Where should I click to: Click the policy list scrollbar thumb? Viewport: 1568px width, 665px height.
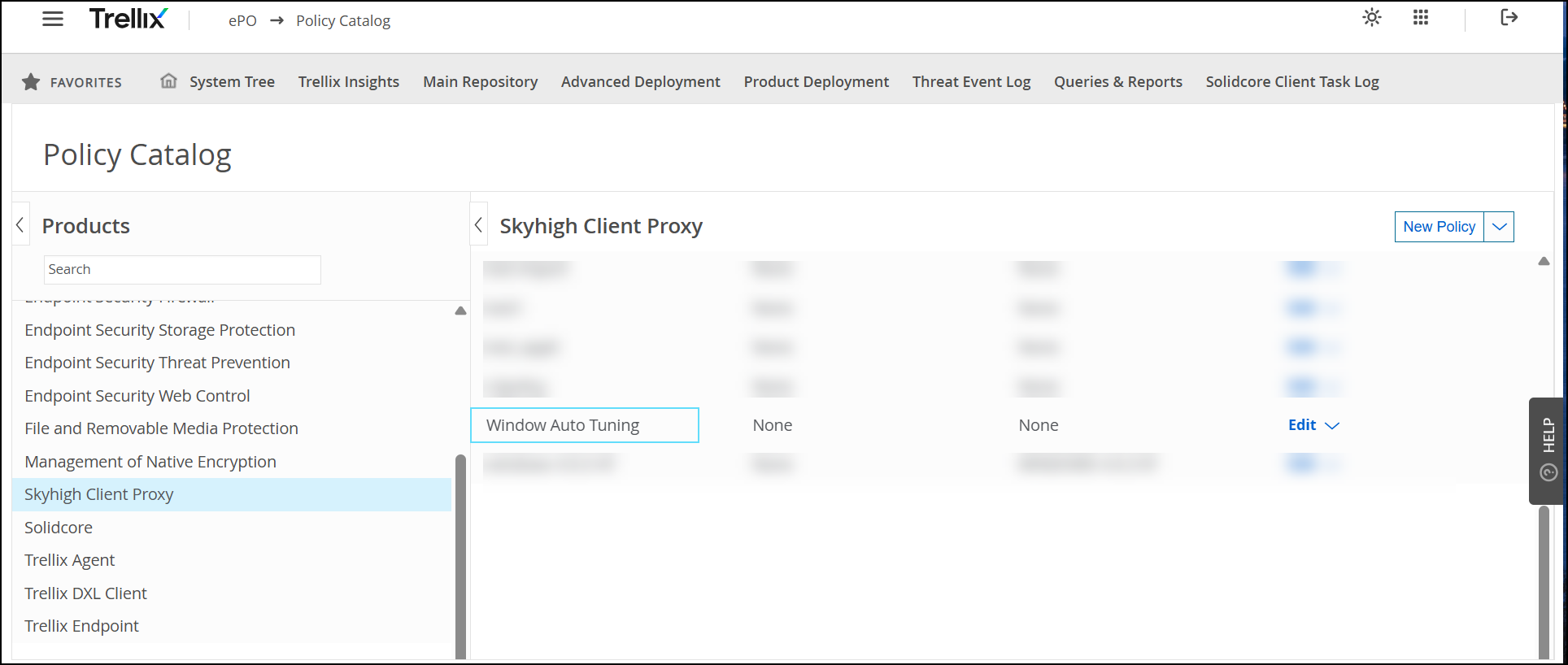[1544, 582]
